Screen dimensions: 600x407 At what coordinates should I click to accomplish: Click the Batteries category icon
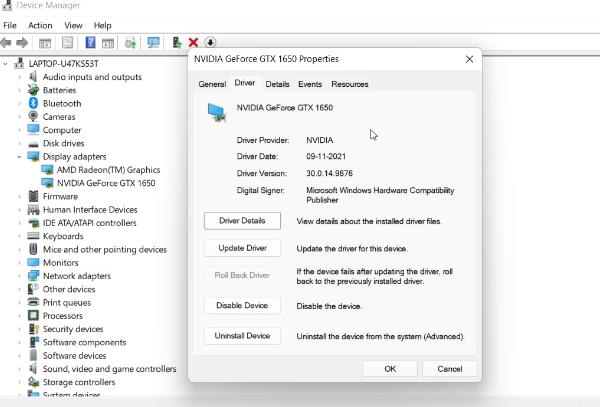[33, 90]
